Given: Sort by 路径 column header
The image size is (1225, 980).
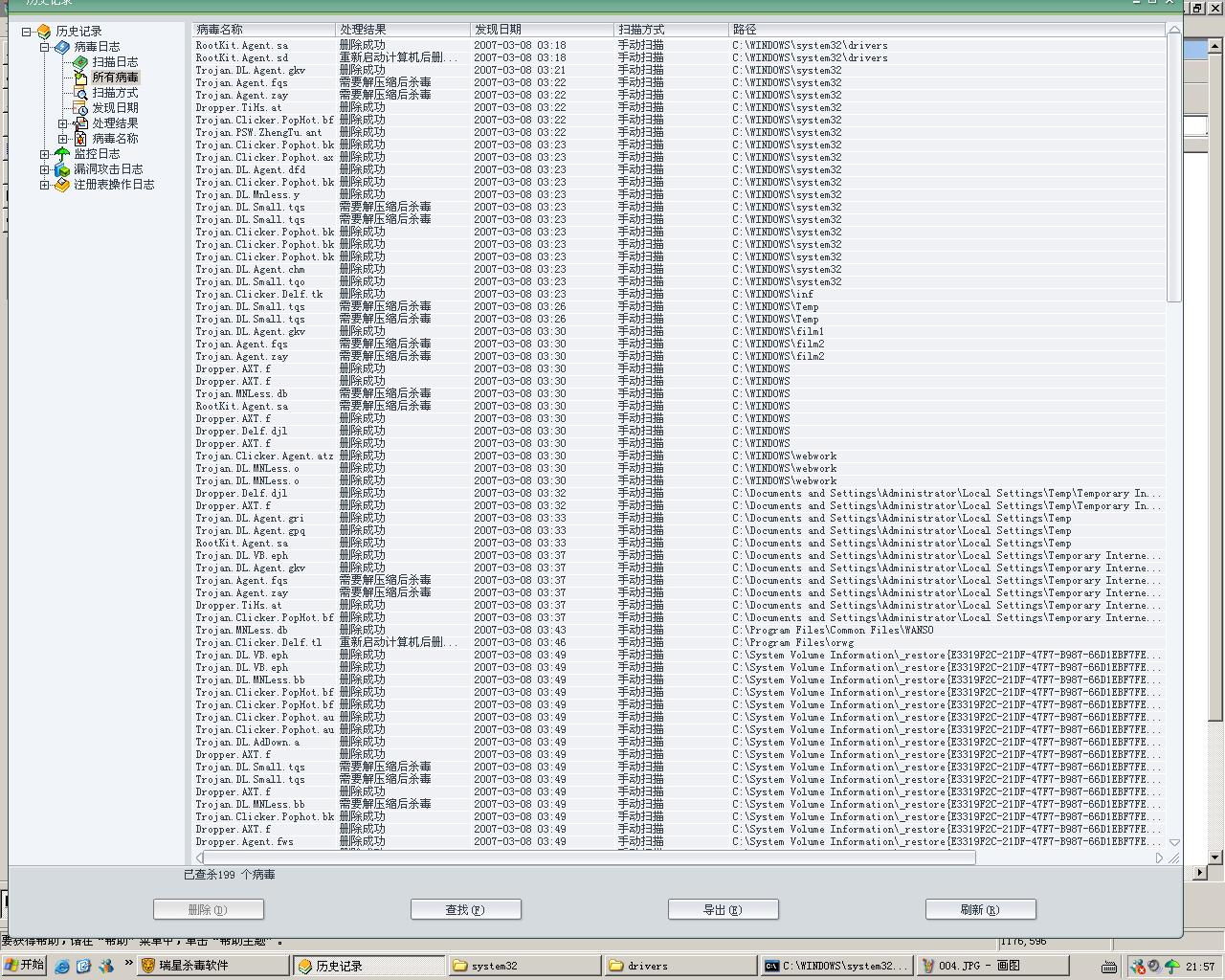Looking at the screenshot, I should click(947, 30).
